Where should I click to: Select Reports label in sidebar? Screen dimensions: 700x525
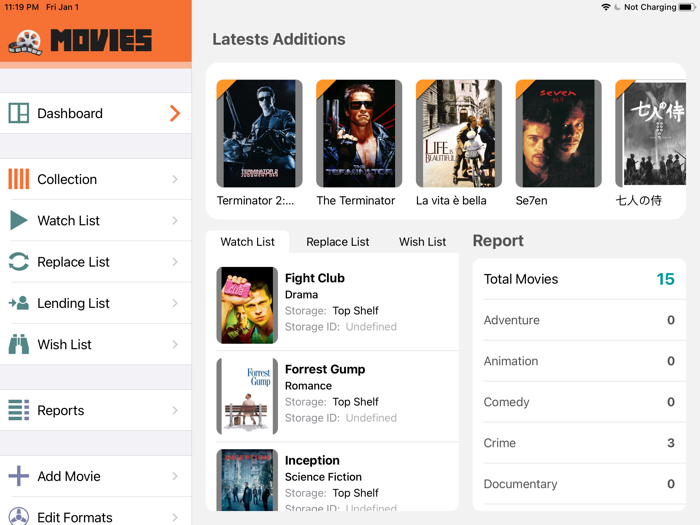(x=61, y=410)
